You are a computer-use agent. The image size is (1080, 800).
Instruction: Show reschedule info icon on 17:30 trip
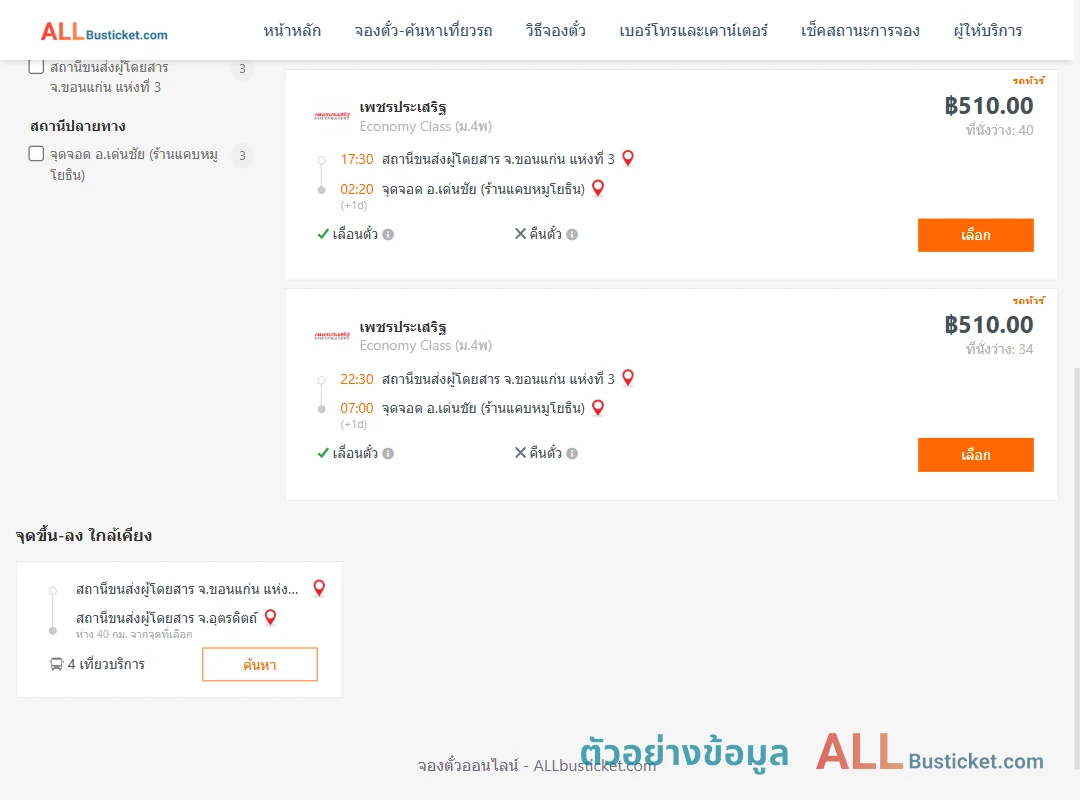pos(388,234)
